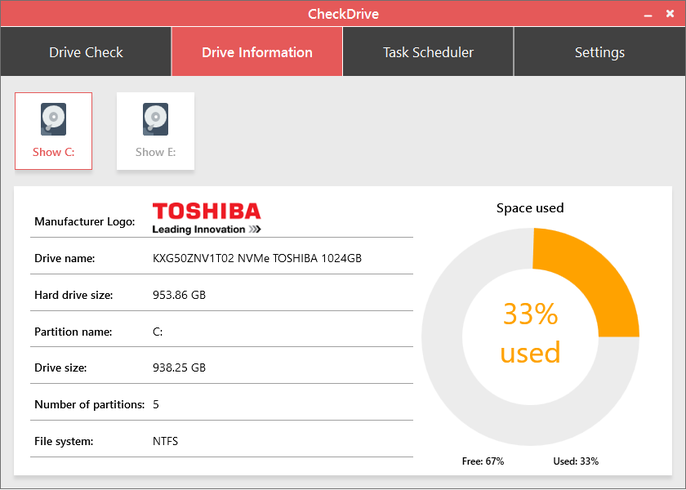Screen dimensions: 686x490
Task: Click the Free: 67% legend label
Action: click(x=484, y=461)
